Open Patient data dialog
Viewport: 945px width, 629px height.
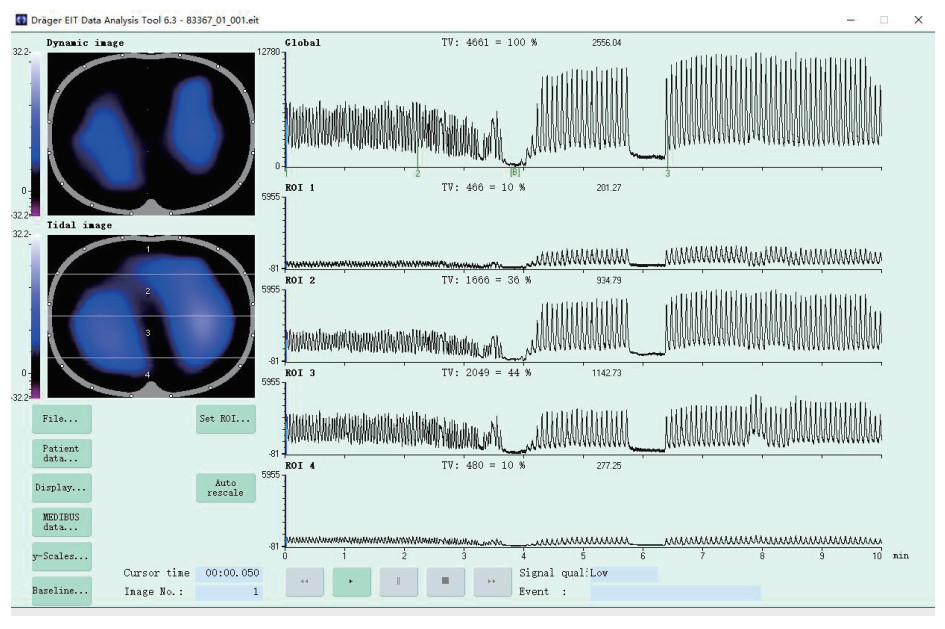tap(61, 453)
